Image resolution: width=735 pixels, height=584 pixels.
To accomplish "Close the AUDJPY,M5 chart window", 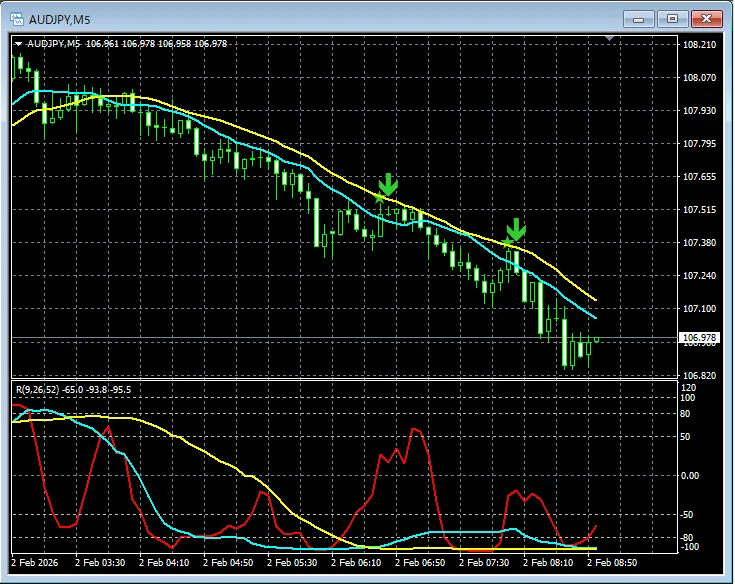I will coord(706,19).
